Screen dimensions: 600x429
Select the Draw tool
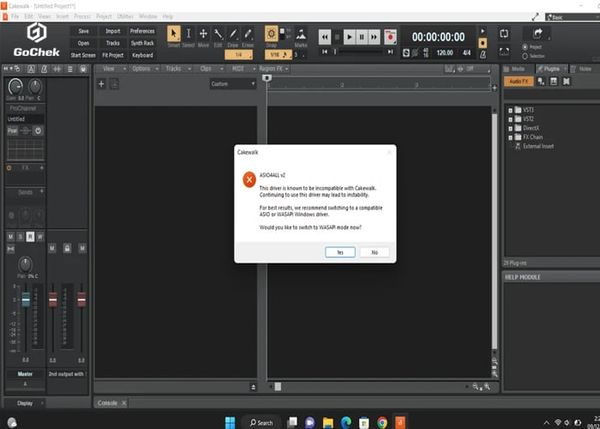(x=233, y=34)
